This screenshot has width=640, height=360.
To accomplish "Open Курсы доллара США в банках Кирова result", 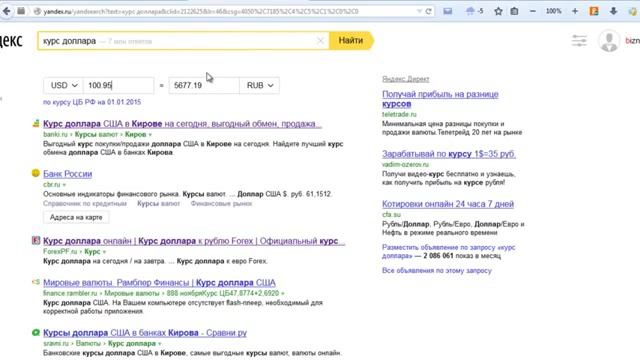I will click(145, 333).
